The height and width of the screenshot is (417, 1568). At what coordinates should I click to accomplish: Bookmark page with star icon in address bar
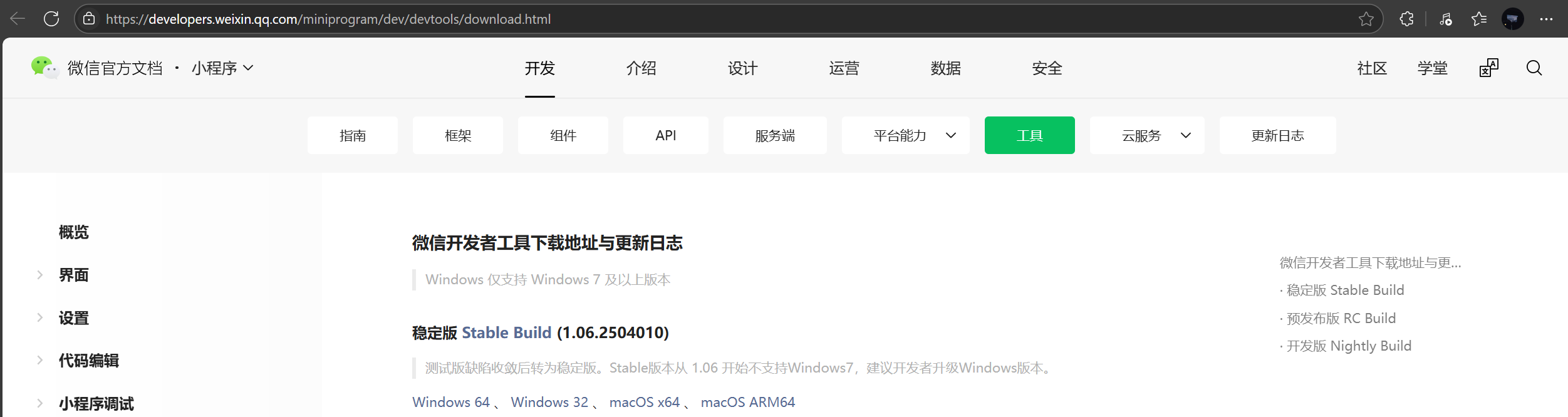tap(1366, 19)
